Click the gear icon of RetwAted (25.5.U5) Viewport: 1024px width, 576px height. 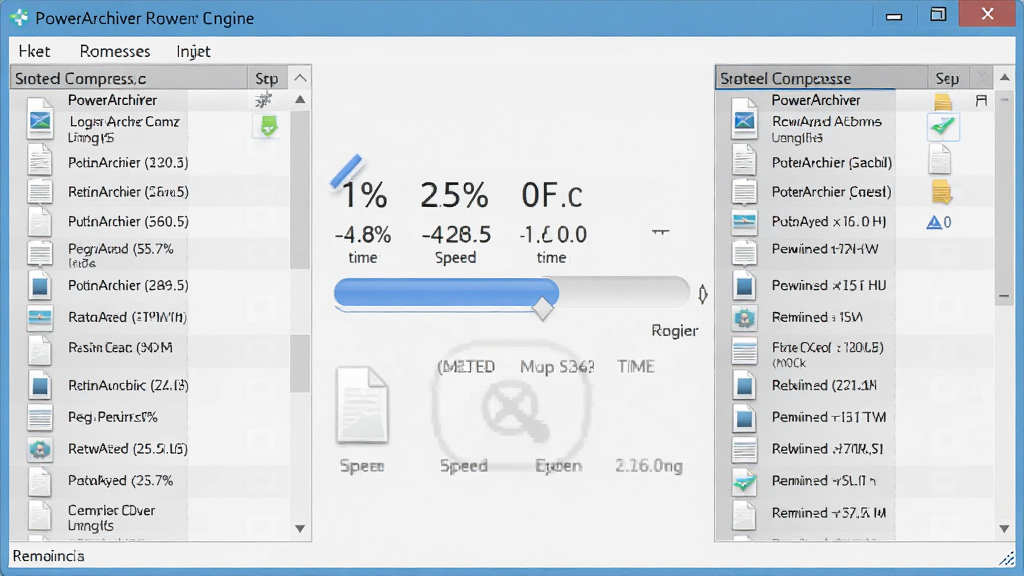(40, 449)
